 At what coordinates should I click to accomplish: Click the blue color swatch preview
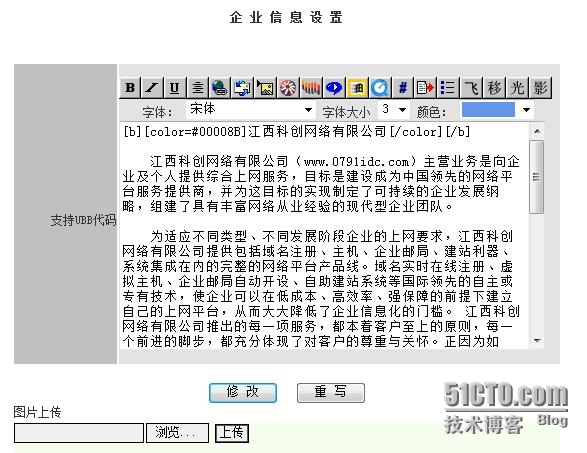point(488,110)
